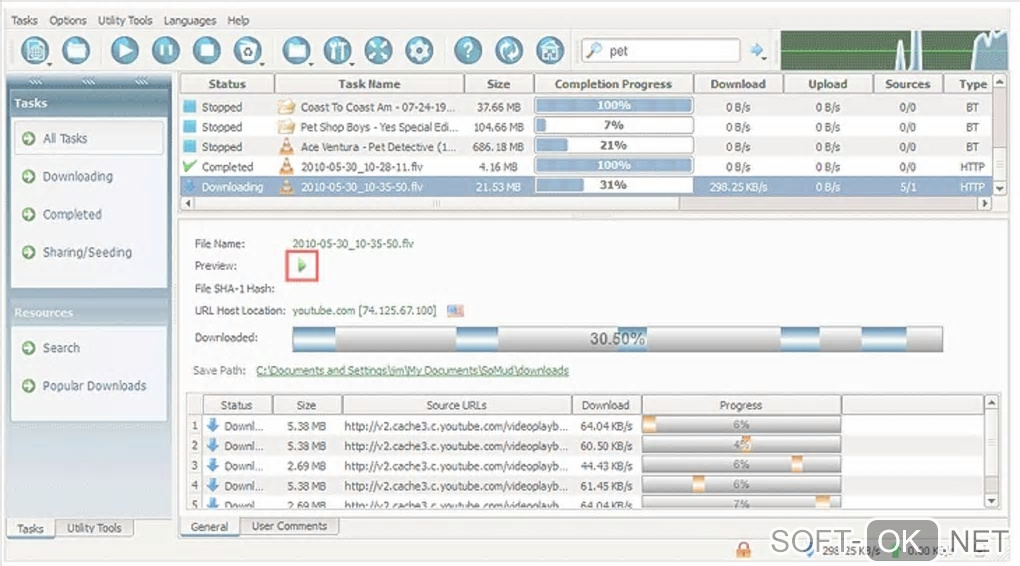Sort task list by Size column
Viewport: 1020px width, 566px height.
(498, 84)
